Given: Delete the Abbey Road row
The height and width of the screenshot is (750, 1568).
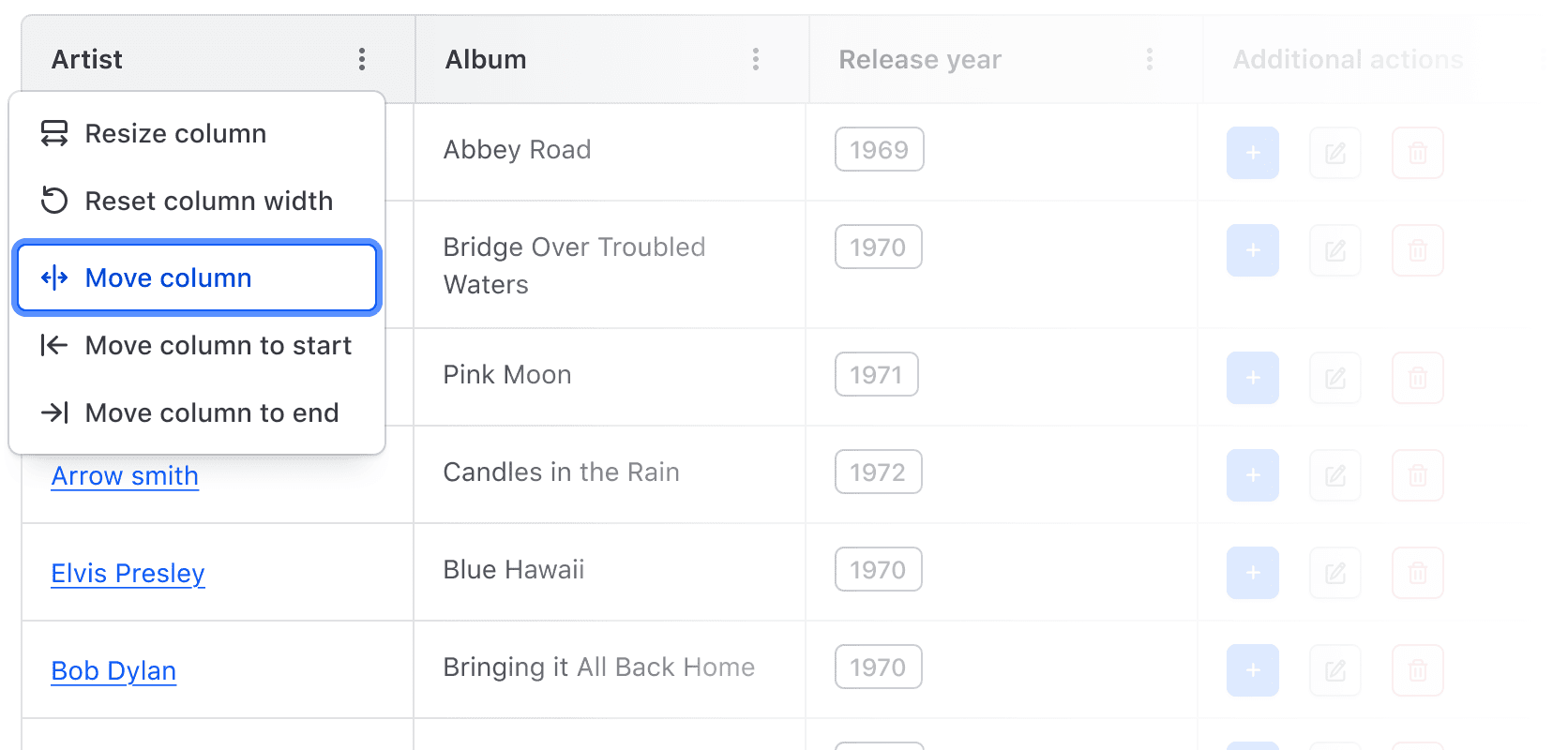Looking at the screenshot, I should point(1418,153).
